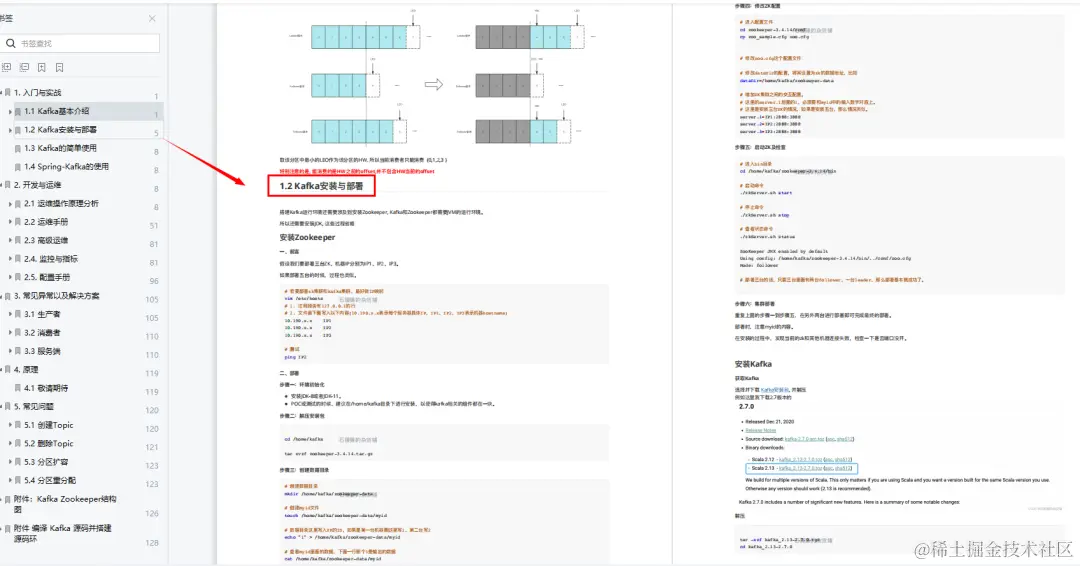1080x566 pixels.
Task: Expand the 1.2 Kafka安装与部署 bookmark
Action: pyautogui.click(x=10, y=129)
